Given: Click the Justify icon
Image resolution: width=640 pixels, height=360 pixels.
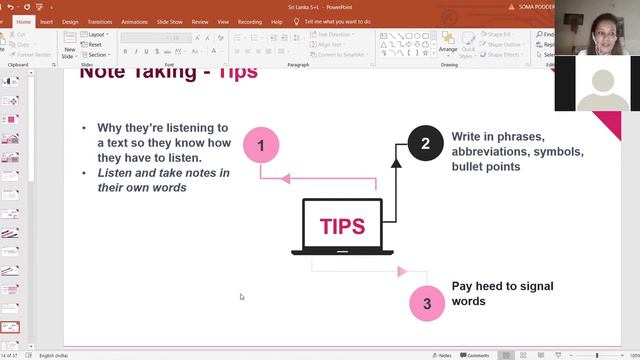Looking at the screenshot, I should coord(269,51).
